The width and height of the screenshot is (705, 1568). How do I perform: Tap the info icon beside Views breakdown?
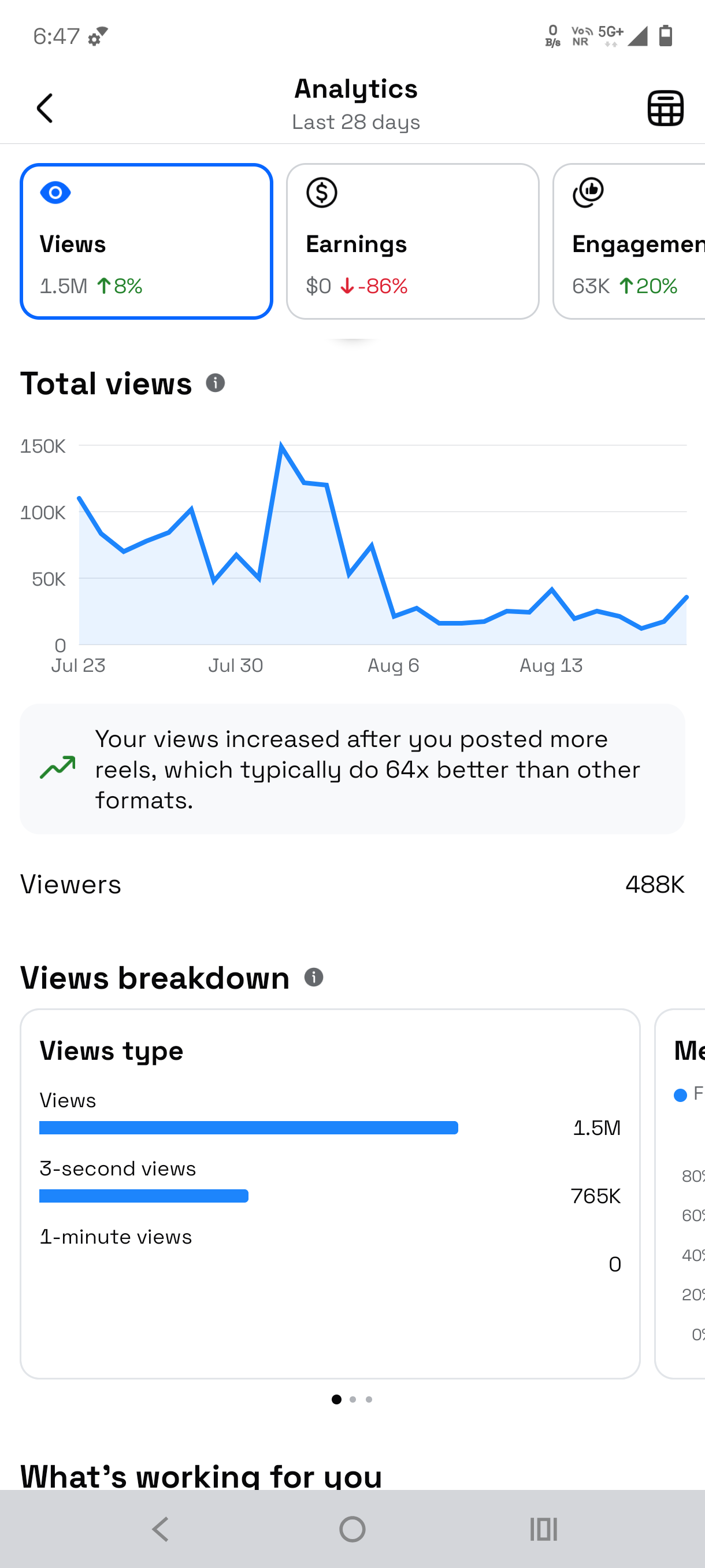click(x=313, y=977)
